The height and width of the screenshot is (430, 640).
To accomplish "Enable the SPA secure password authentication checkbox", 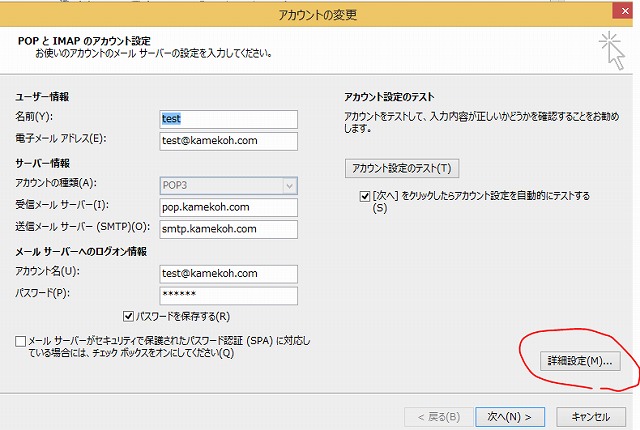I will click(20, 341).
